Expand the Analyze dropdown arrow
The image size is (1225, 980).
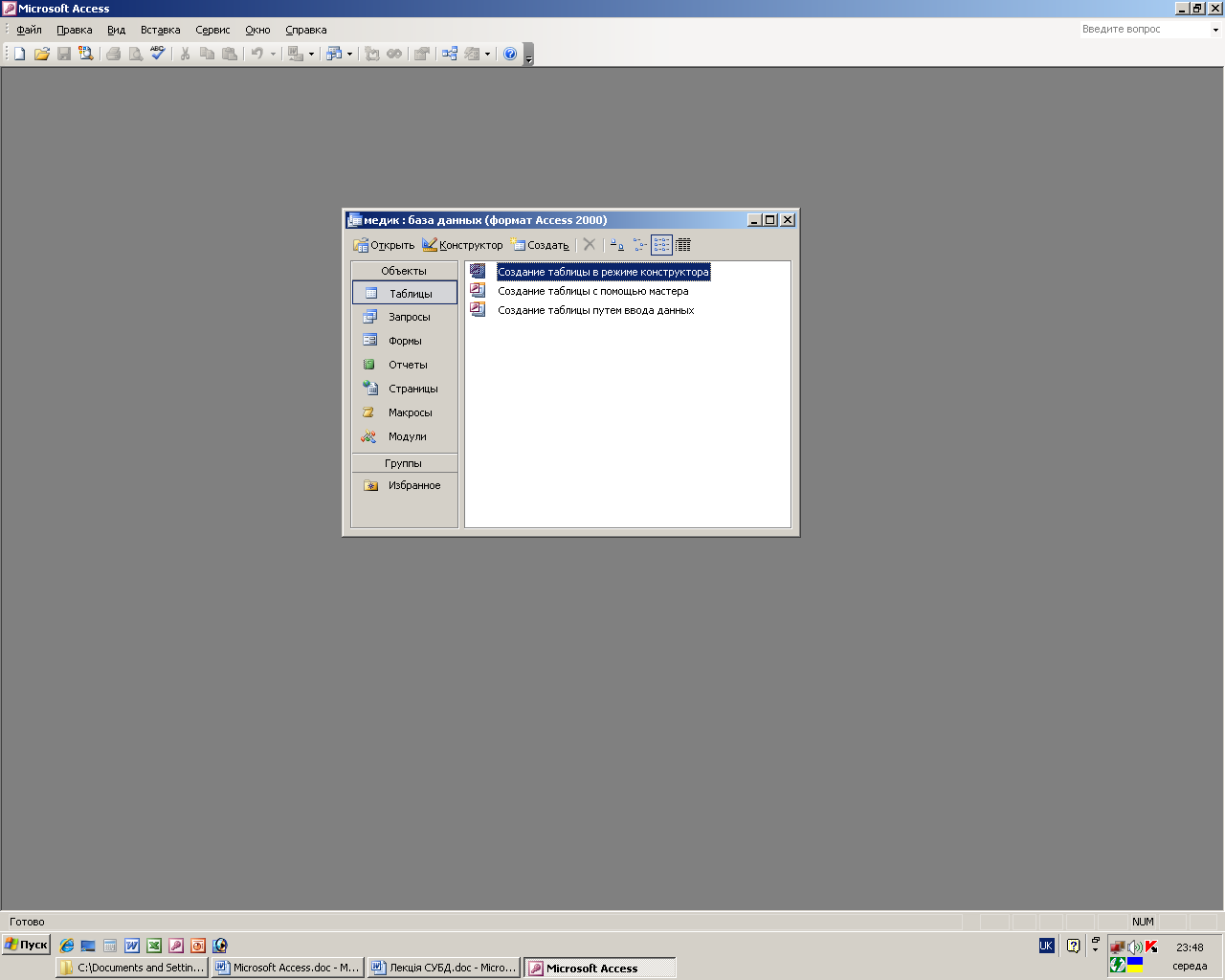[349, 54]
